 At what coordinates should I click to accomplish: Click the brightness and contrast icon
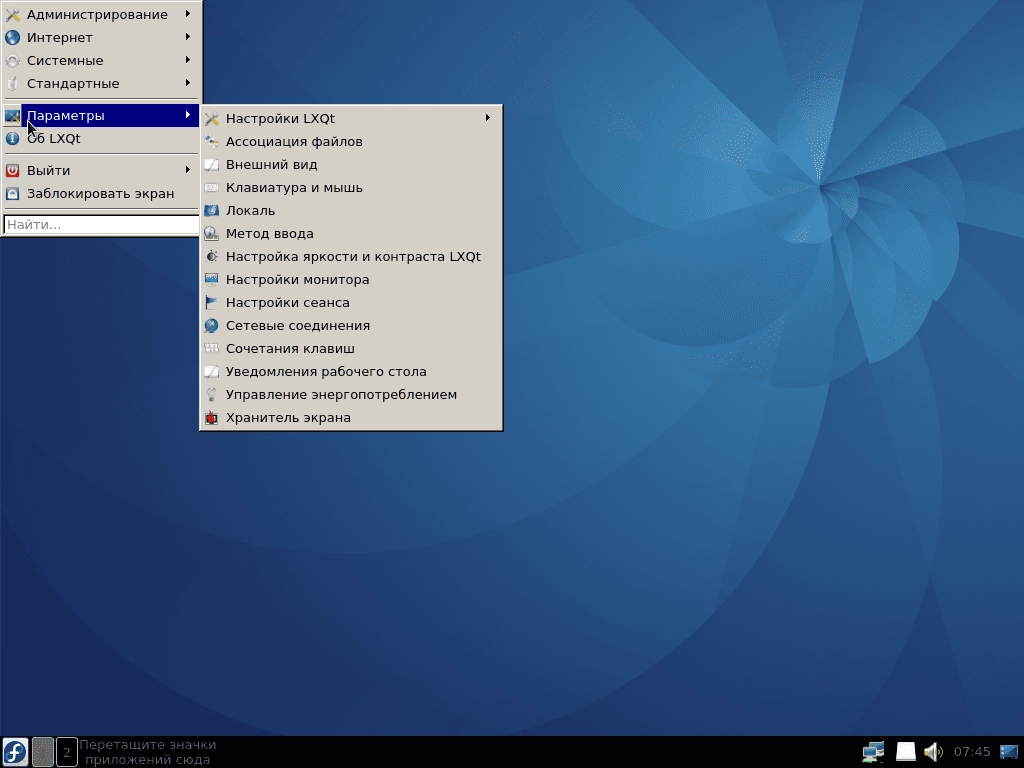[211, 257]
